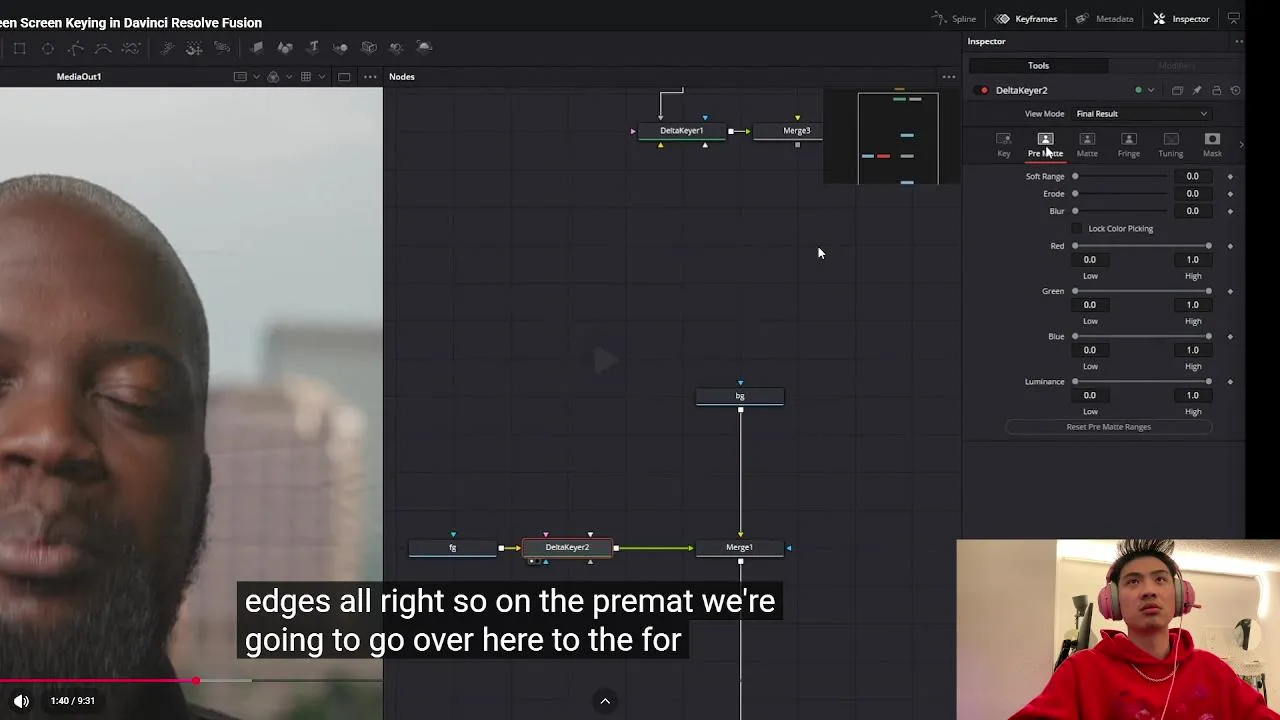Open DeltaKeyer2 tile color dropdown arrow
Image resolution: width=1280 pixels, height=720 pixels.
pyautogui.click(x=1151, y=90)
